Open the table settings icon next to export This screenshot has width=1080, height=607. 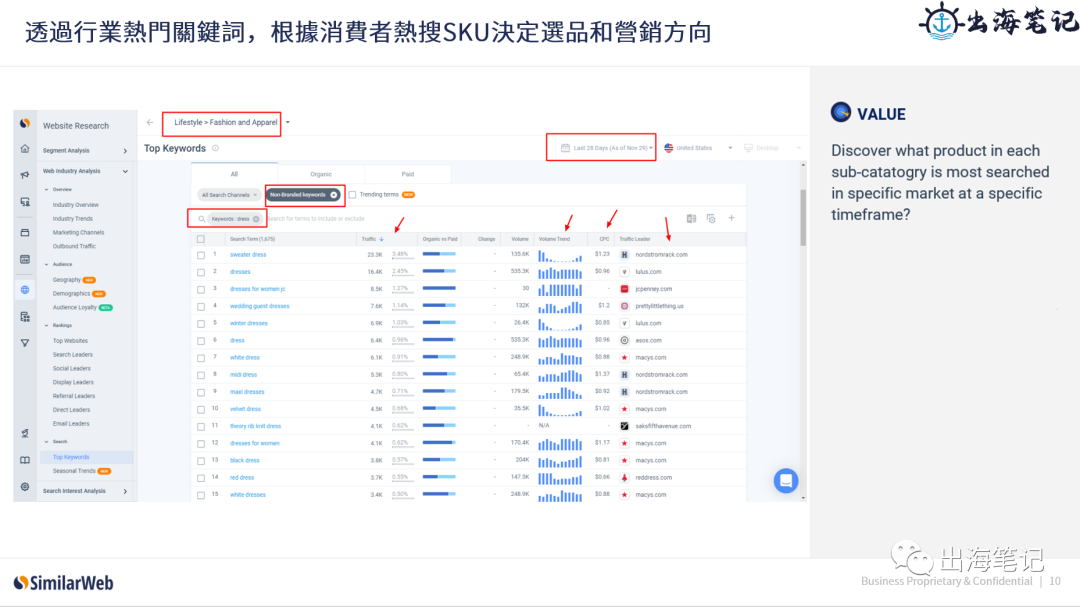coord(711,219)
